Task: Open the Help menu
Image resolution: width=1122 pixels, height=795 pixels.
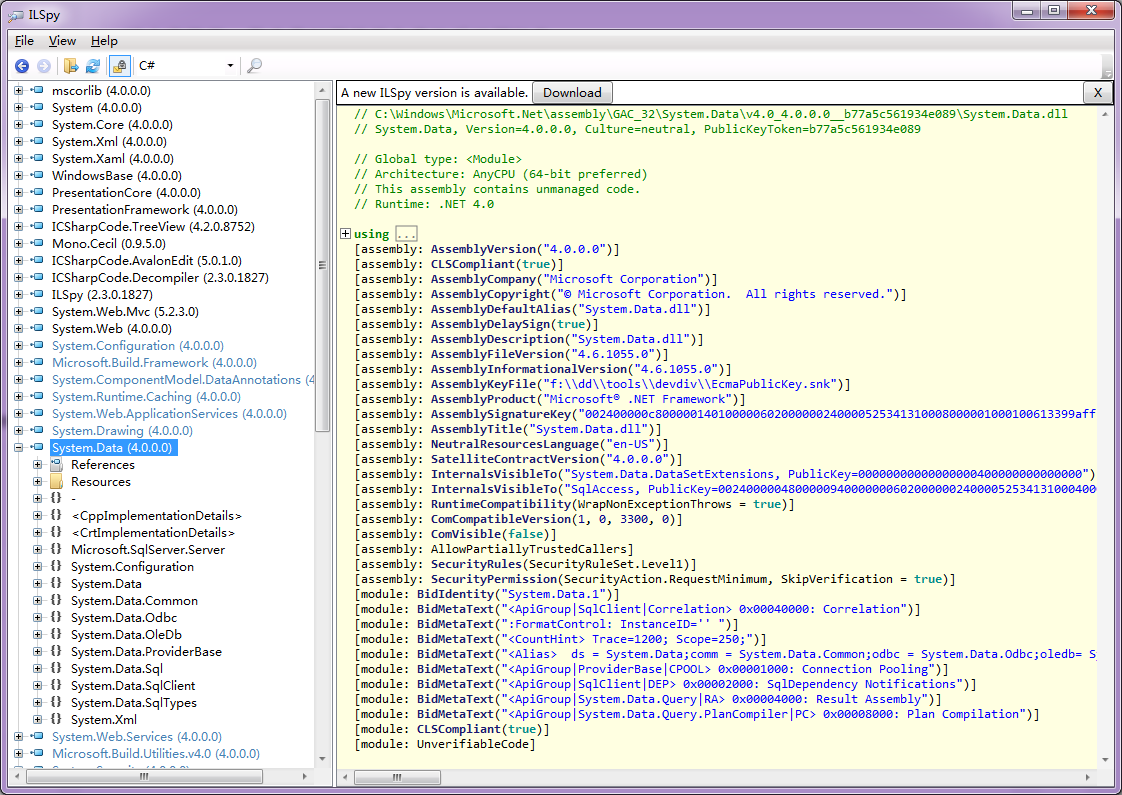Action: [x=104, y=41]
